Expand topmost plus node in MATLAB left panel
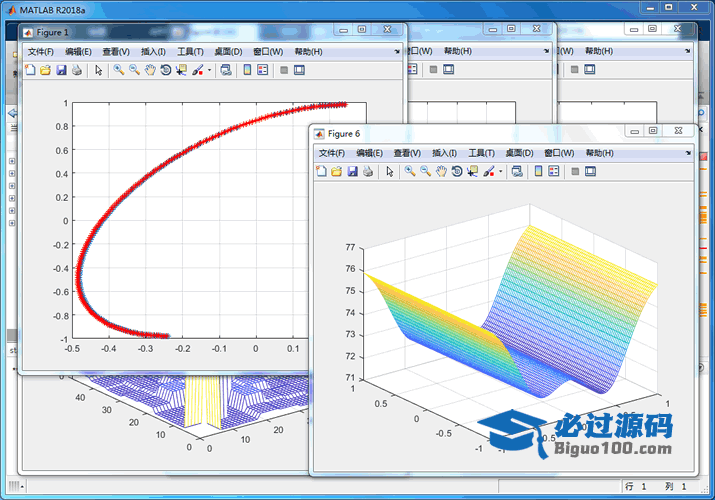This screenshot has width=715, height=500. (x=11, y=161)
